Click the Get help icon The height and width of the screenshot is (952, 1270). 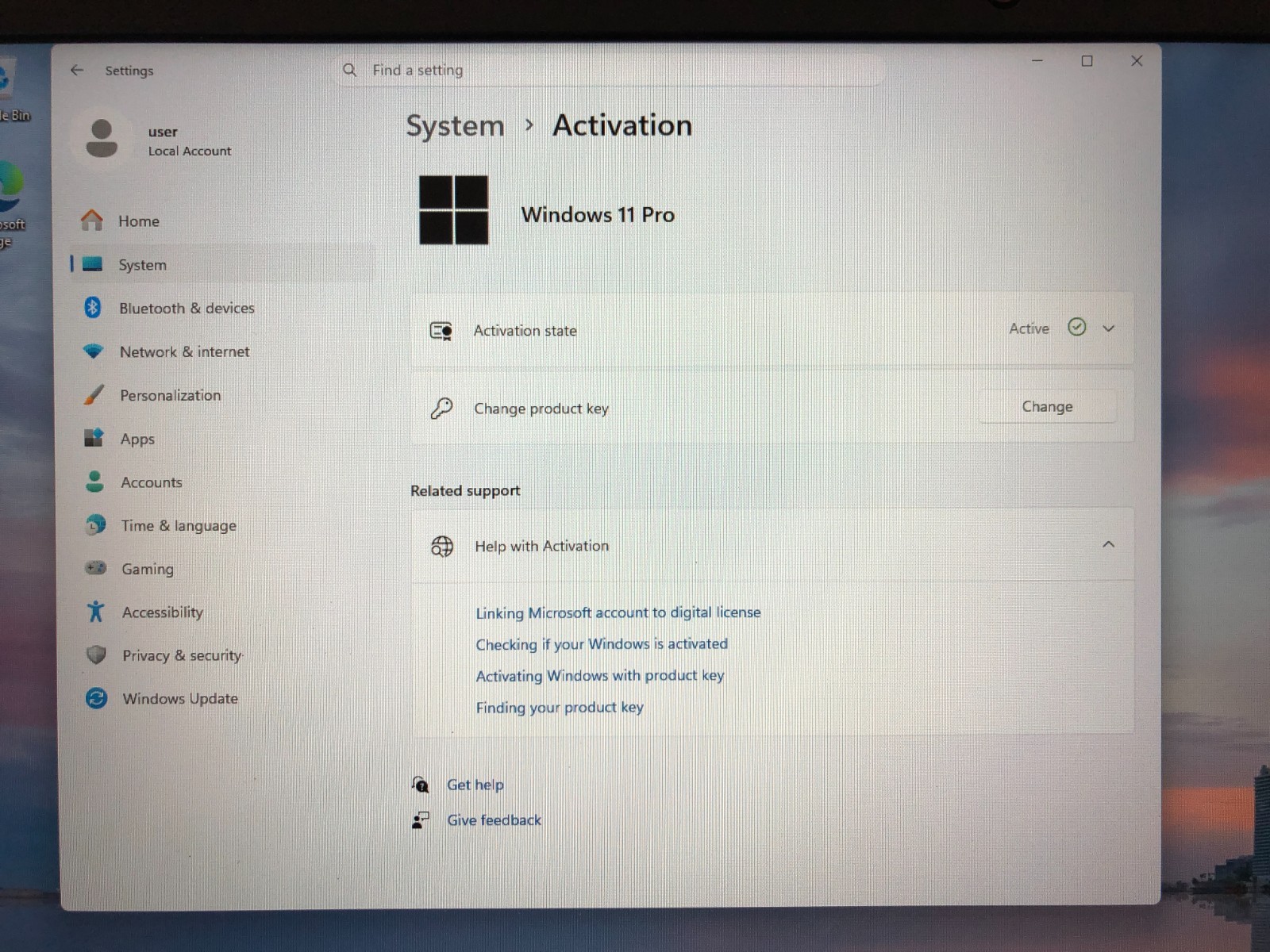point(421,785)
